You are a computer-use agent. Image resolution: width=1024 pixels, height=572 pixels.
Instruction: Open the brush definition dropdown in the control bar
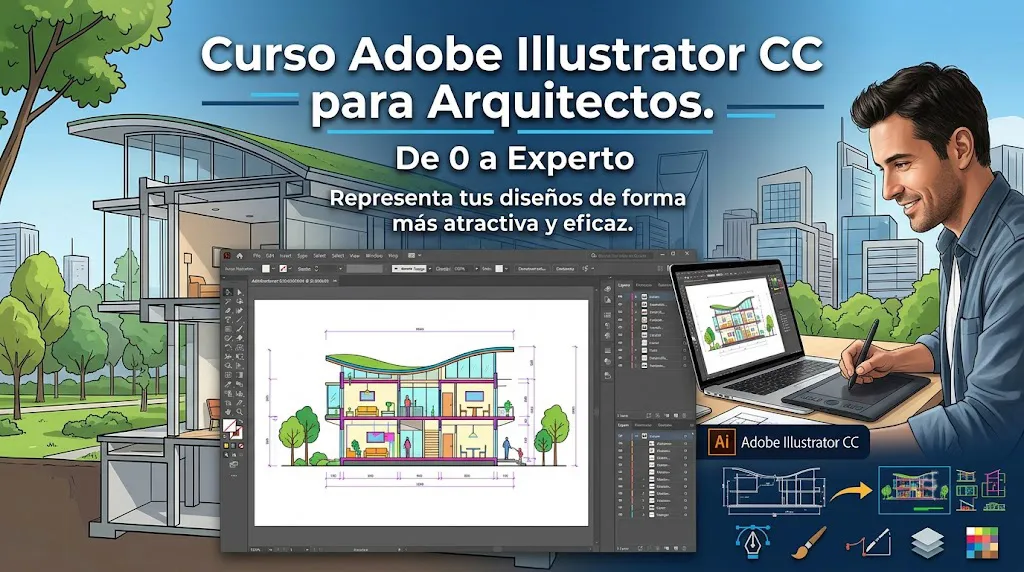pyautogui.click(x=430, y=268)
